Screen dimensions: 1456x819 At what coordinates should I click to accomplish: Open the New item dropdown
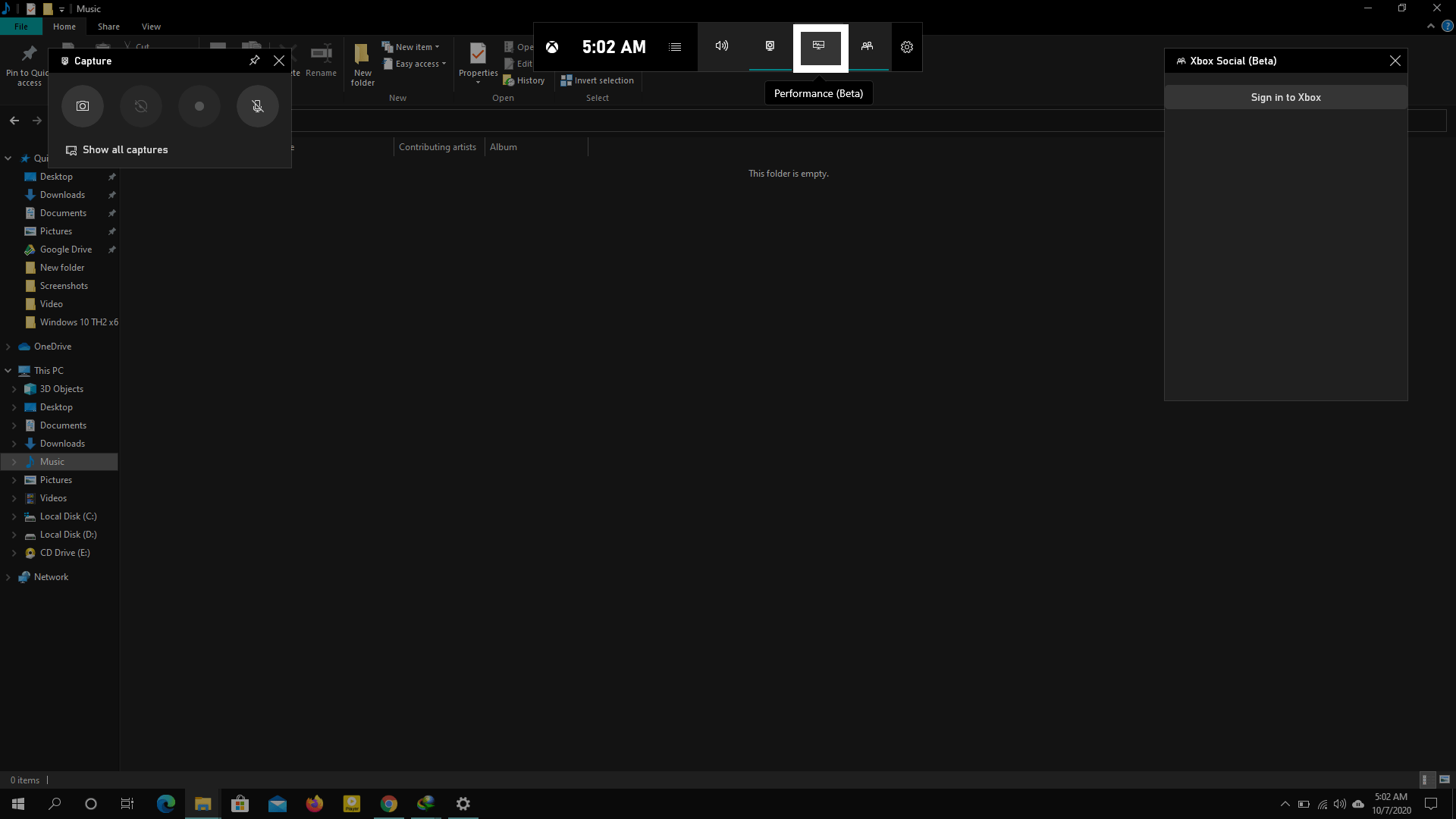(412, 46)
